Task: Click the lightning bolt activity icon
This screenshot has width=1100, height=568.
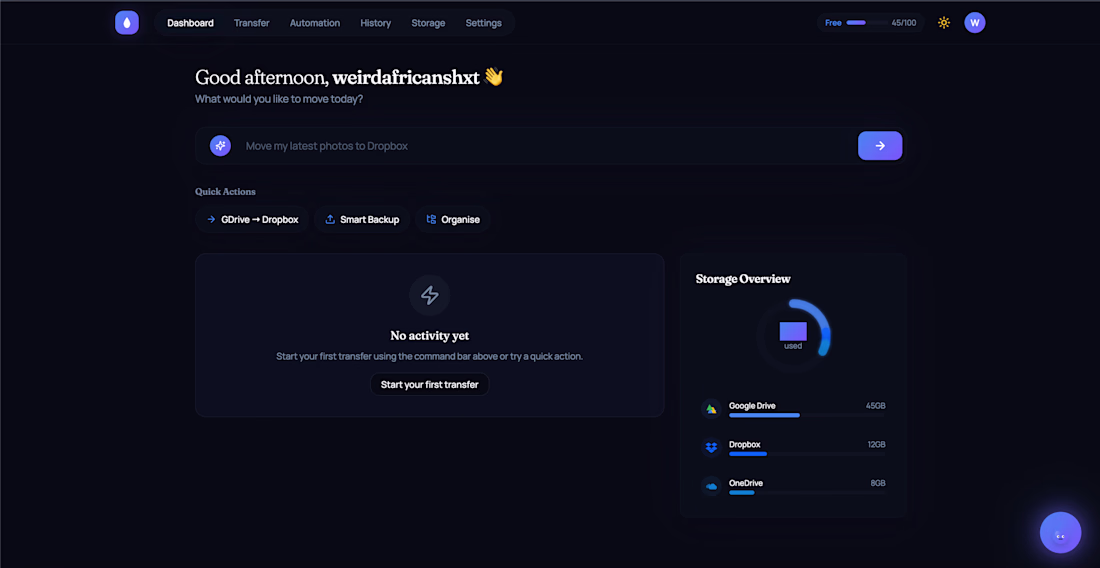Action: tap(430, 295)
